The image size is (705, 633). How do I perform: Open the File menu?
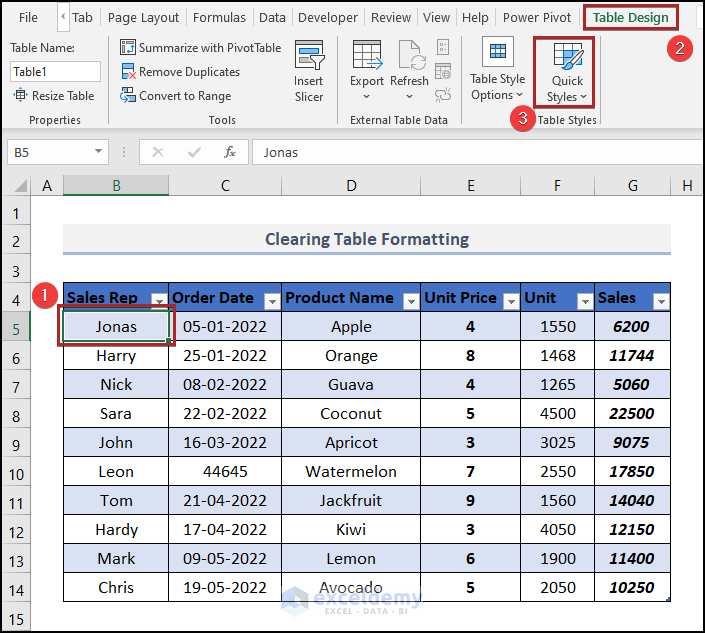tap(28, 18)
